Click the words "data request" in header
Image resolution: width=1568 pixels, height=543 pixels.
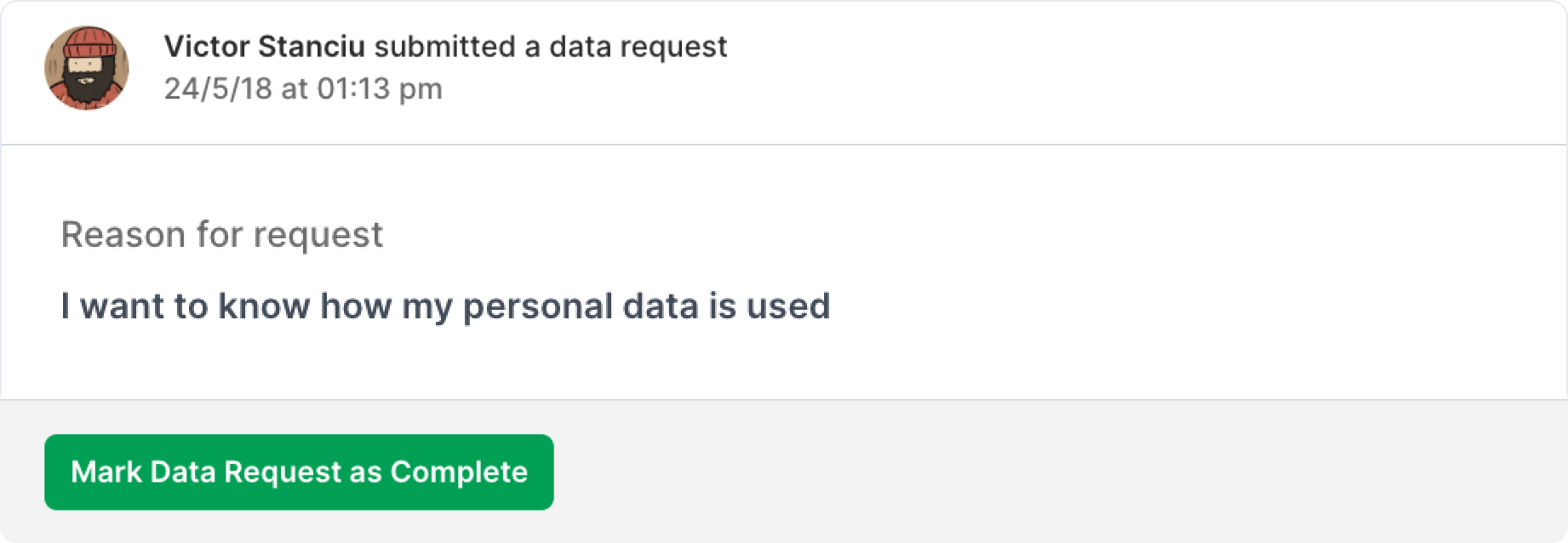click(638, 47)
